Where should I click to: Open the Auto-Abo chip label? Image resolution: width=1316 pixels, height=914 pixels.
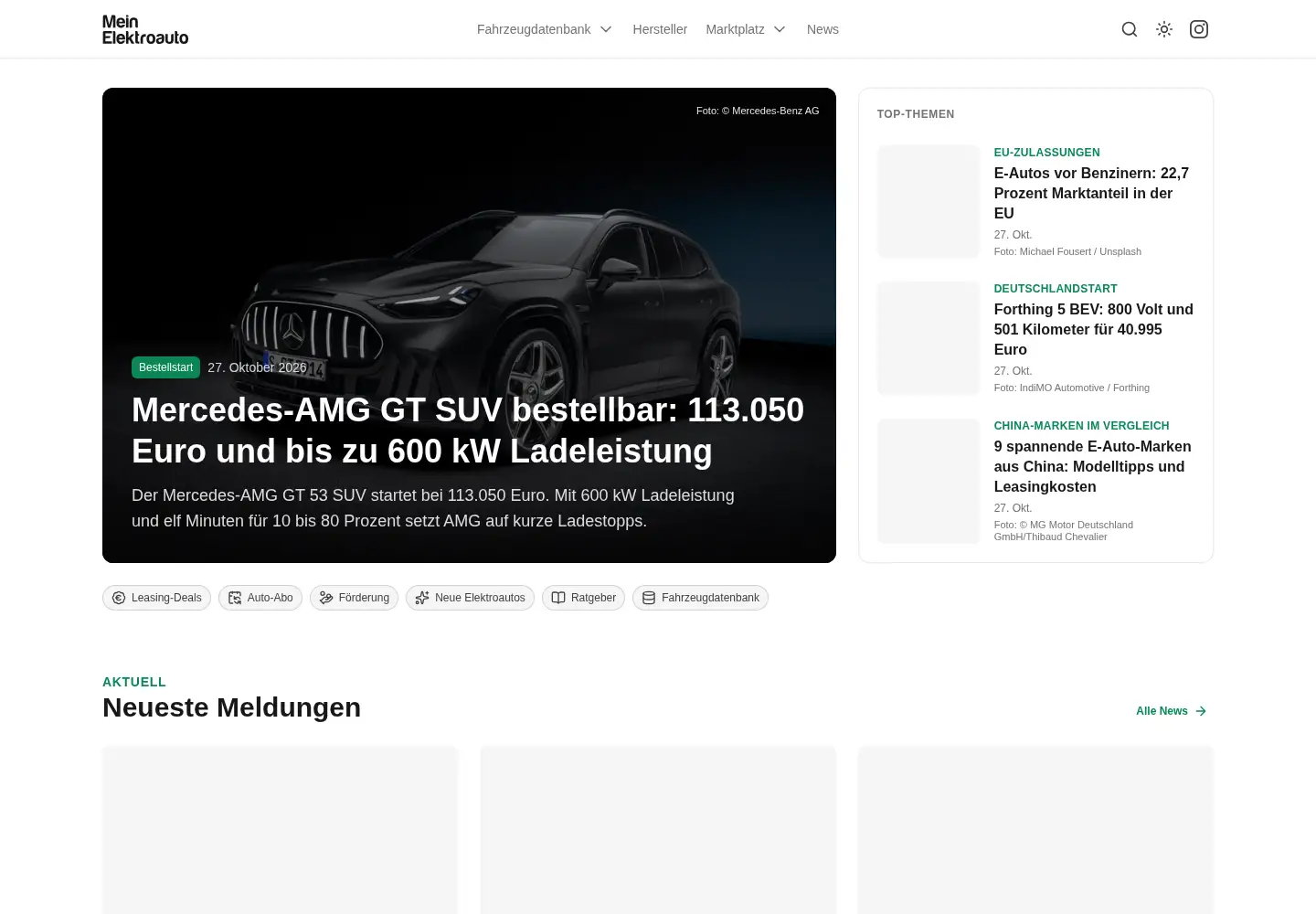tap(271, 598)
